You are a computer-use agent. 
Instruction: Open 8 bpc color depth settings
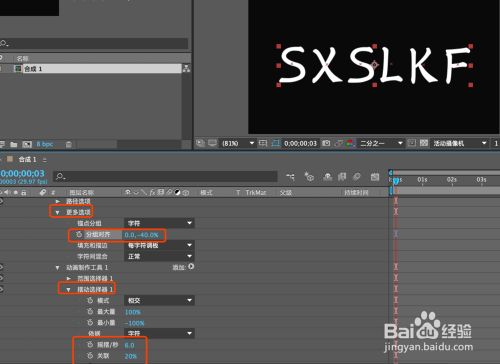45,144
